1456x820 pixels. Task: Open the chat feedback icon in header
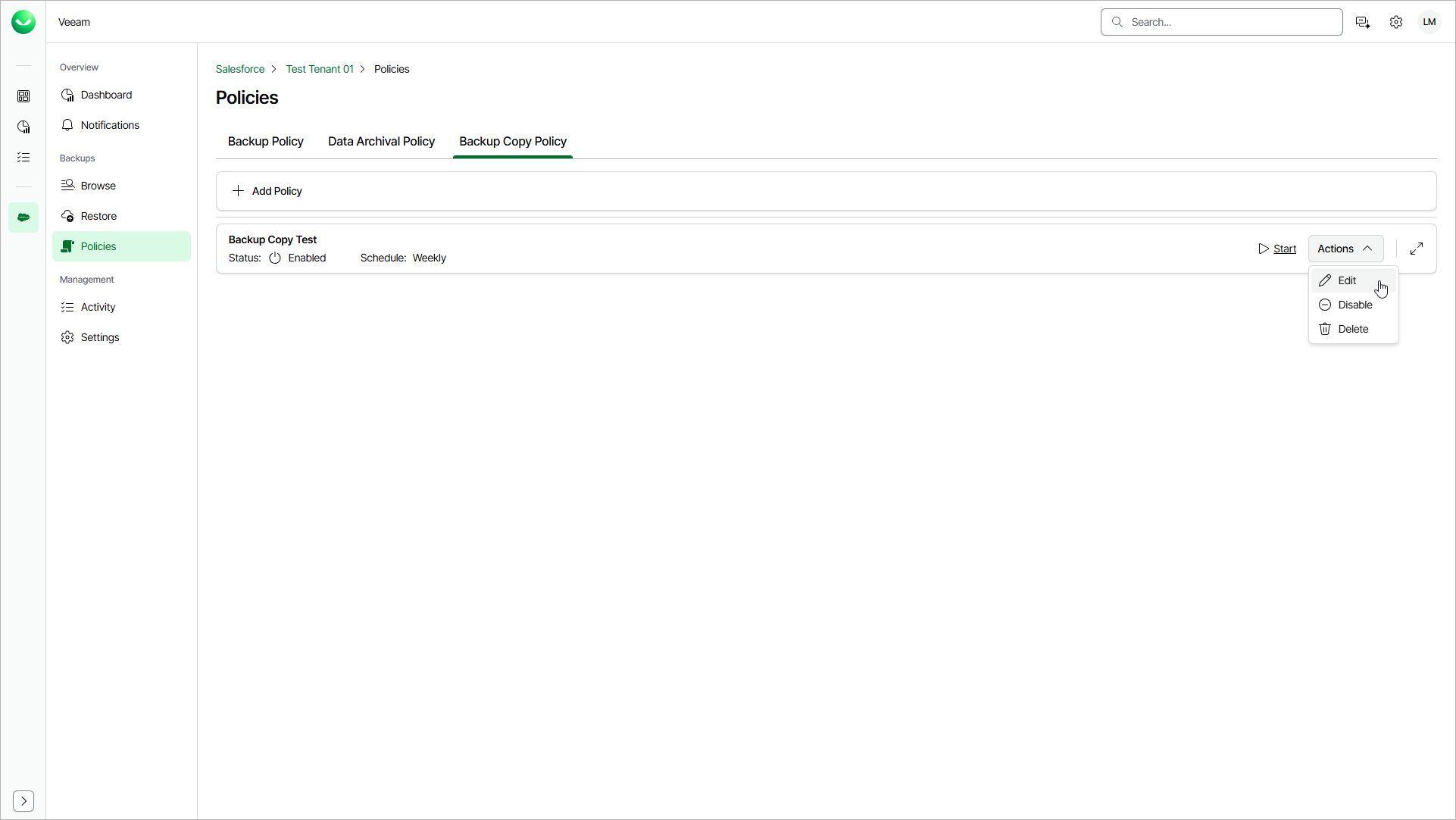coord(1363,22)
